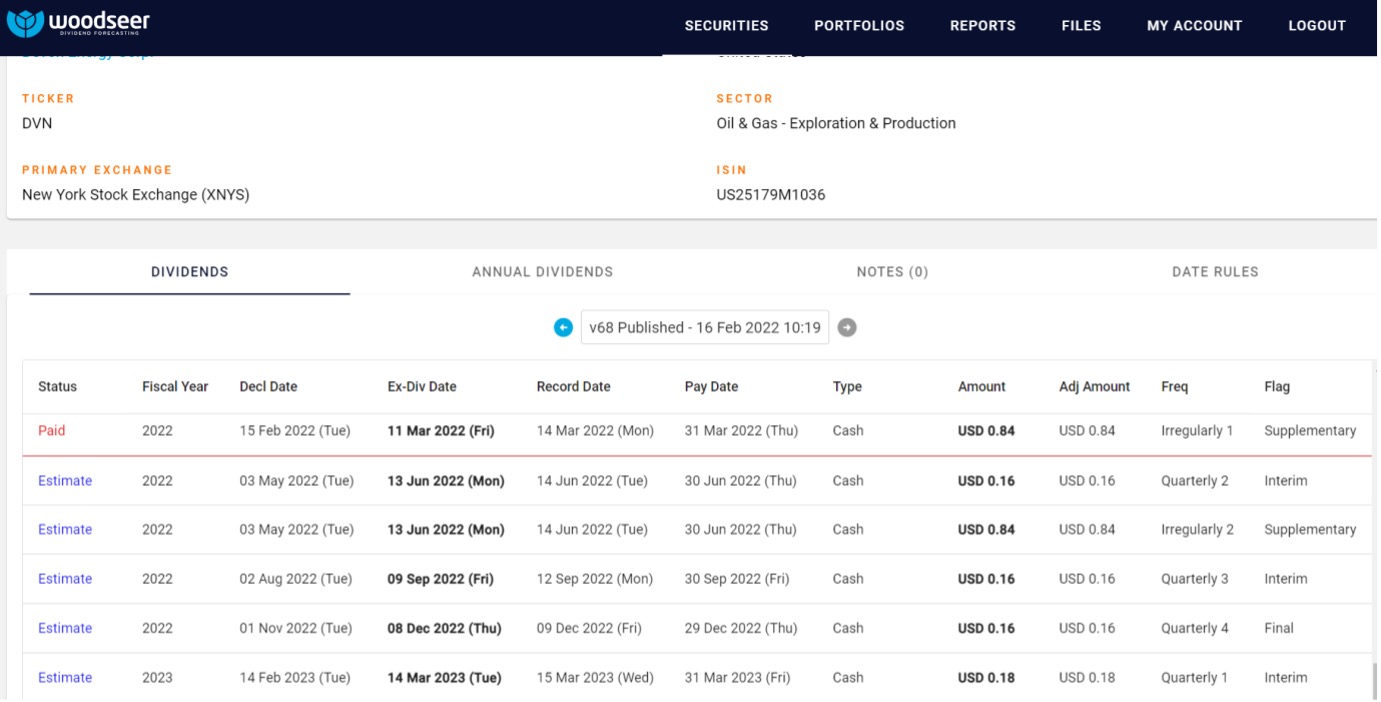Open My Account menu
The height and width of the screenshot is (702, 1381).
click(x=1194, y=26)
